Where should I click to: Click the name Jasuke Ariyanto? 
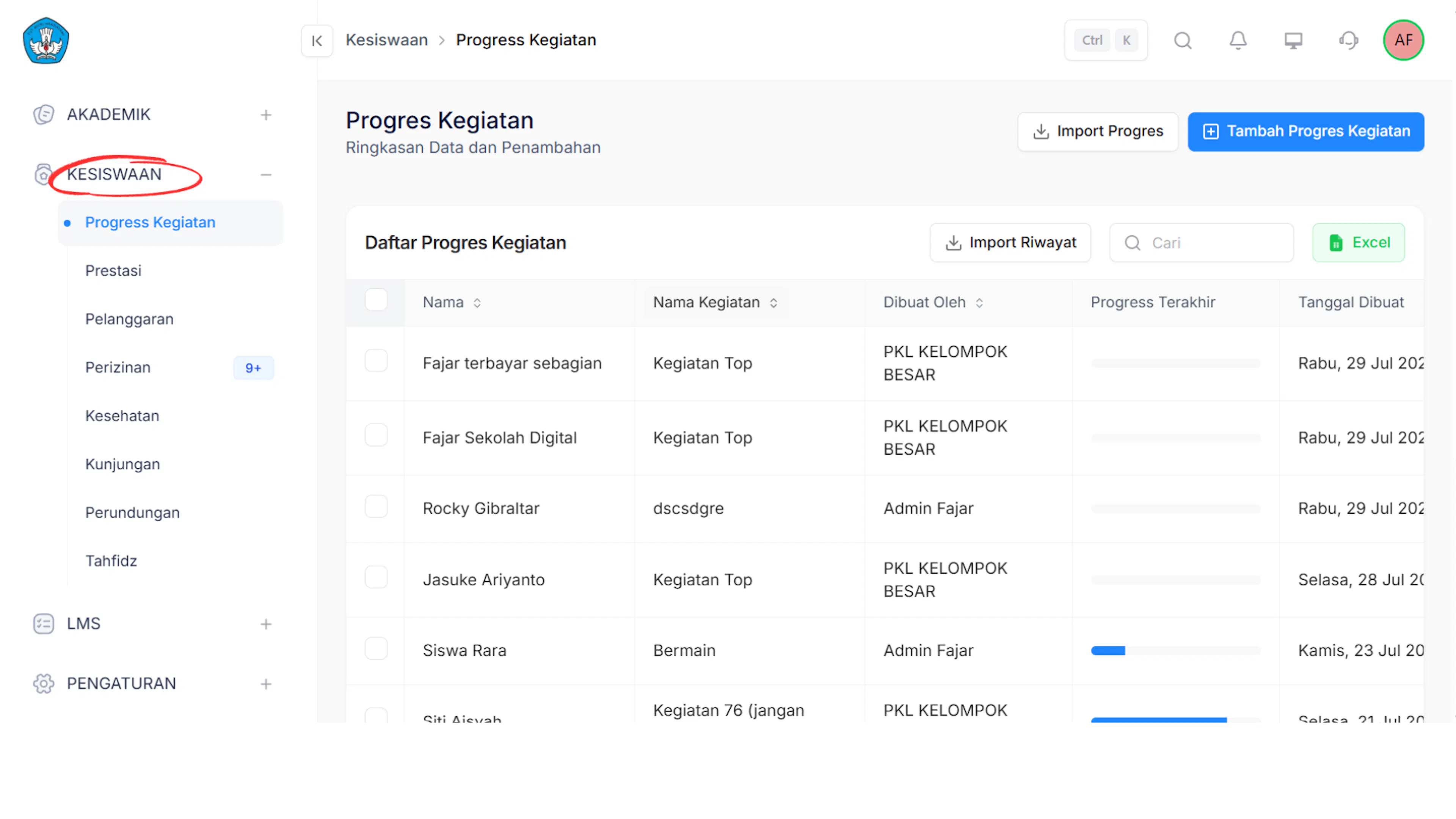pos(483,580)
